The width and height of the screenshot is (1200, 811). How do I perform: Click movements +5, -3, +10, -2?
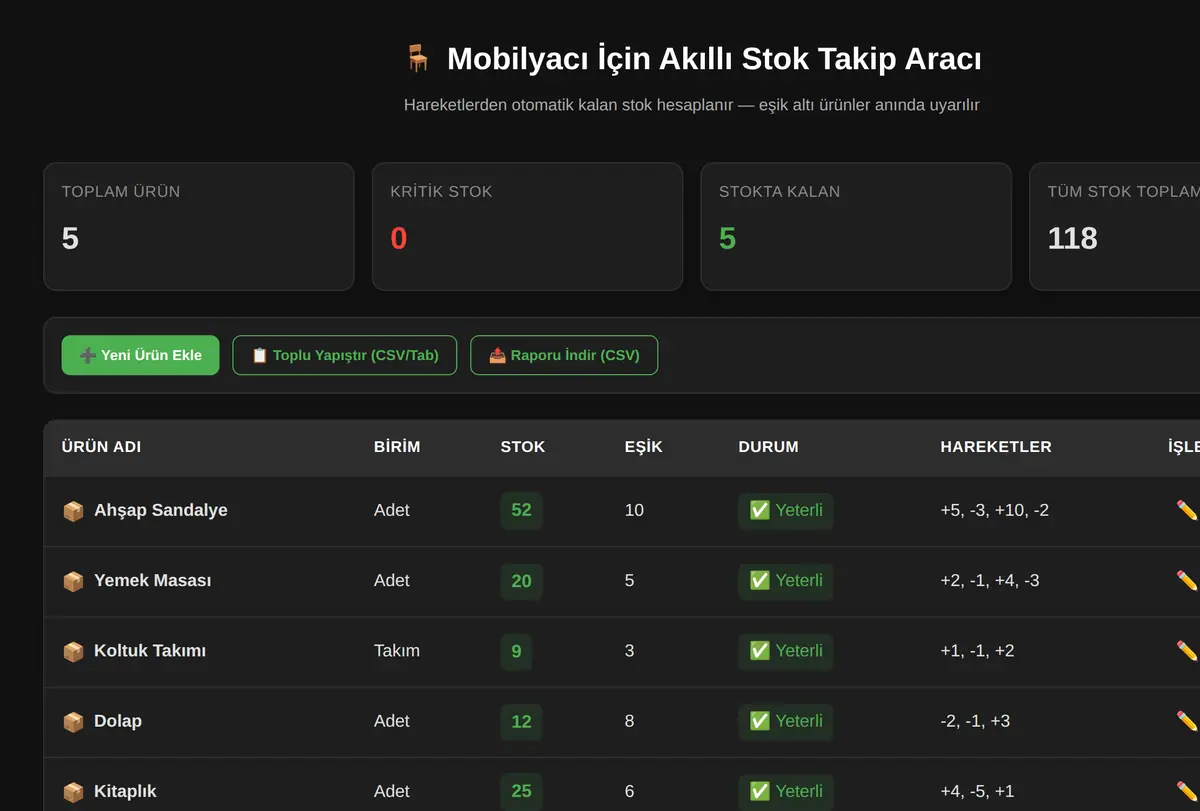coord(995,510)
